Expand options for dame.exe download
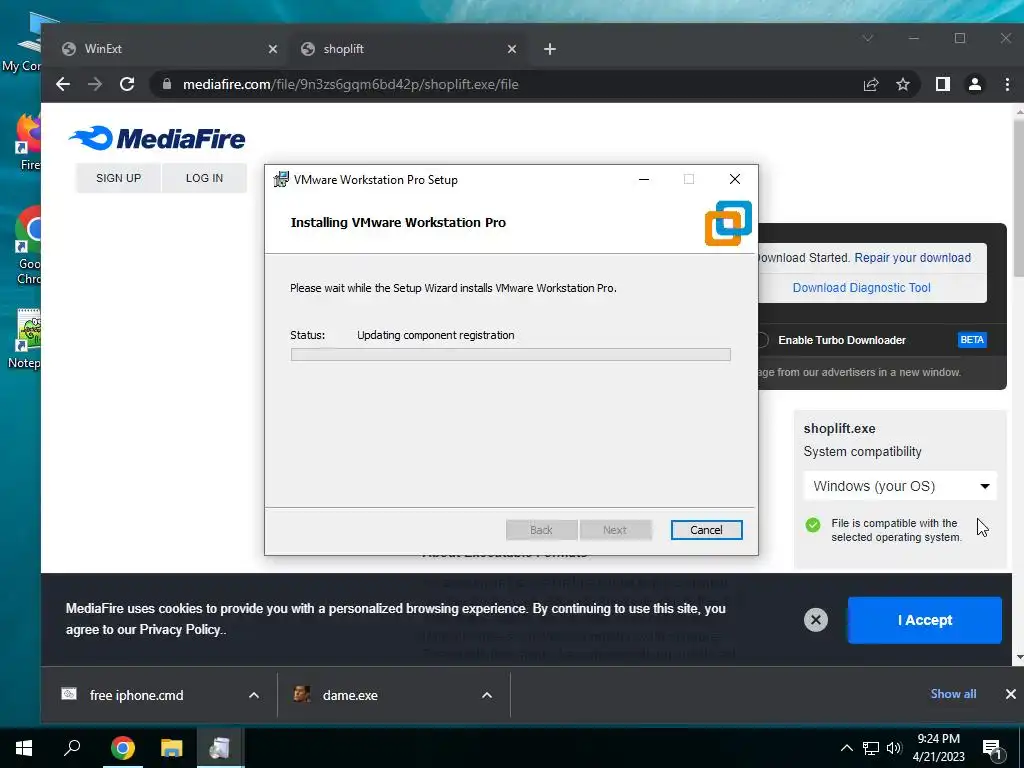Viewport: 1024px width, 768px height. (487, 696)
